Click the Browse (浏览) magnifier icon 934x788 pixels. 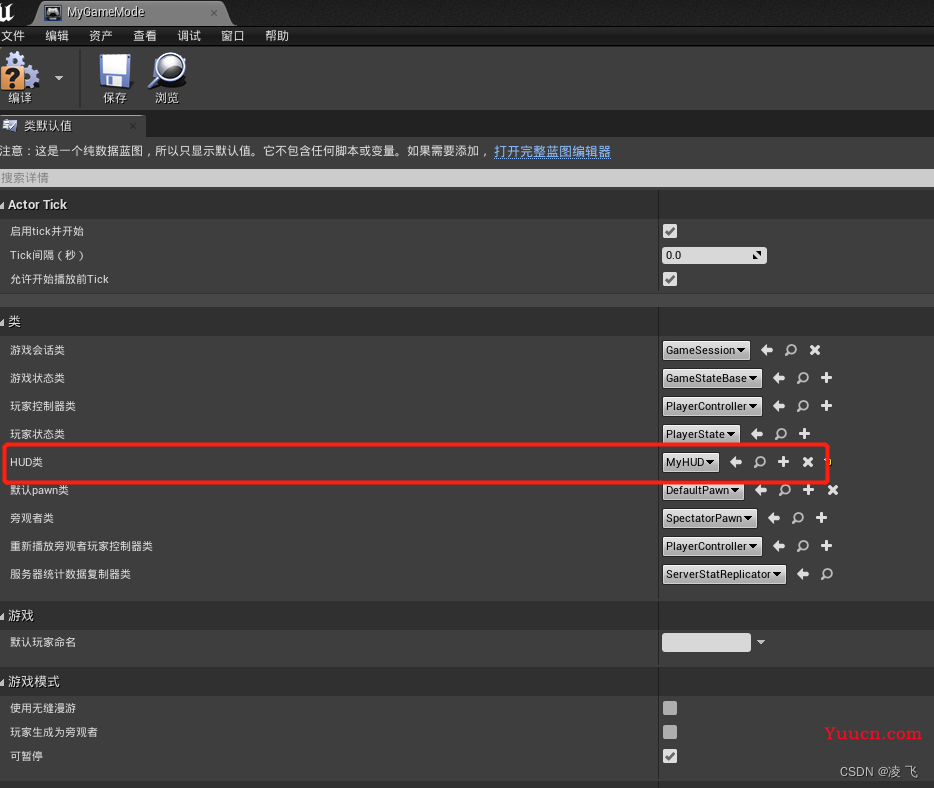tap(167, 77)
